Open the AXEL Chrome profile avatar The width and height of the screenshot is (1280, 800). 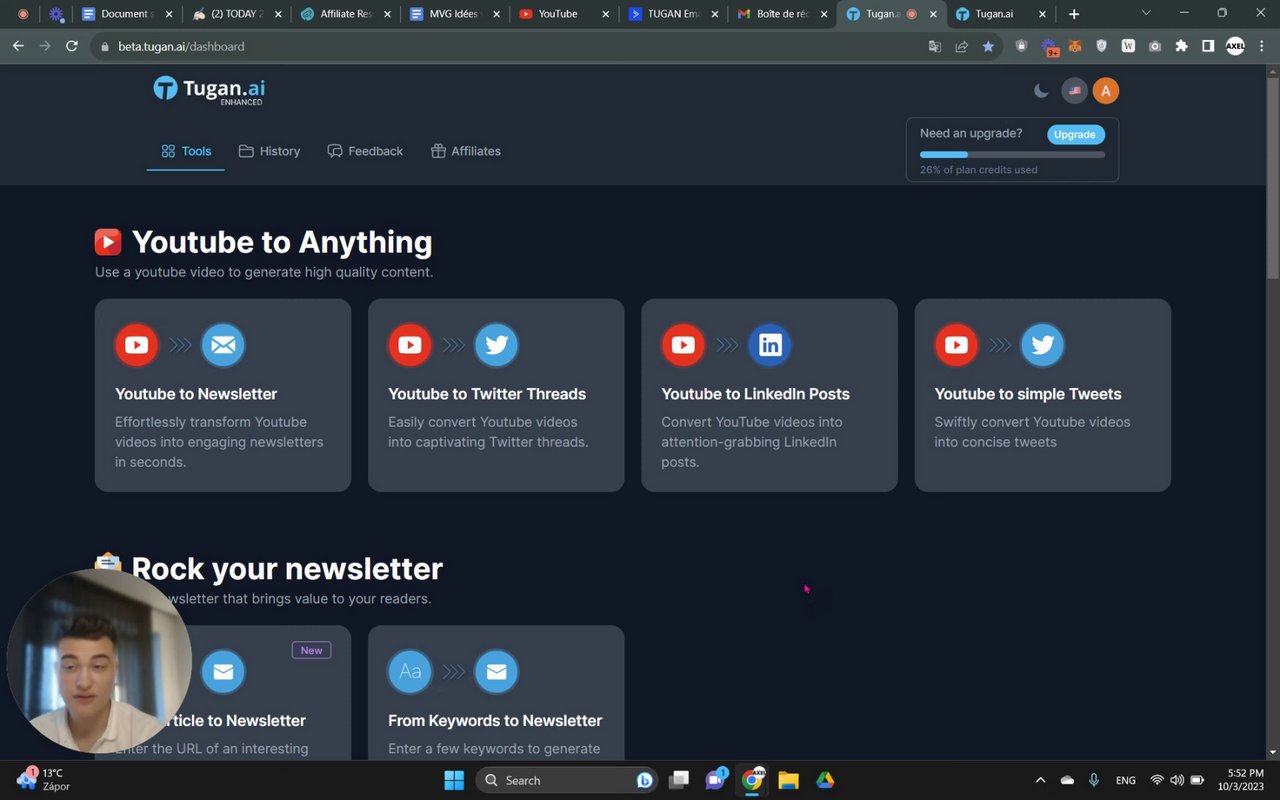click(x=1235, y=46)
